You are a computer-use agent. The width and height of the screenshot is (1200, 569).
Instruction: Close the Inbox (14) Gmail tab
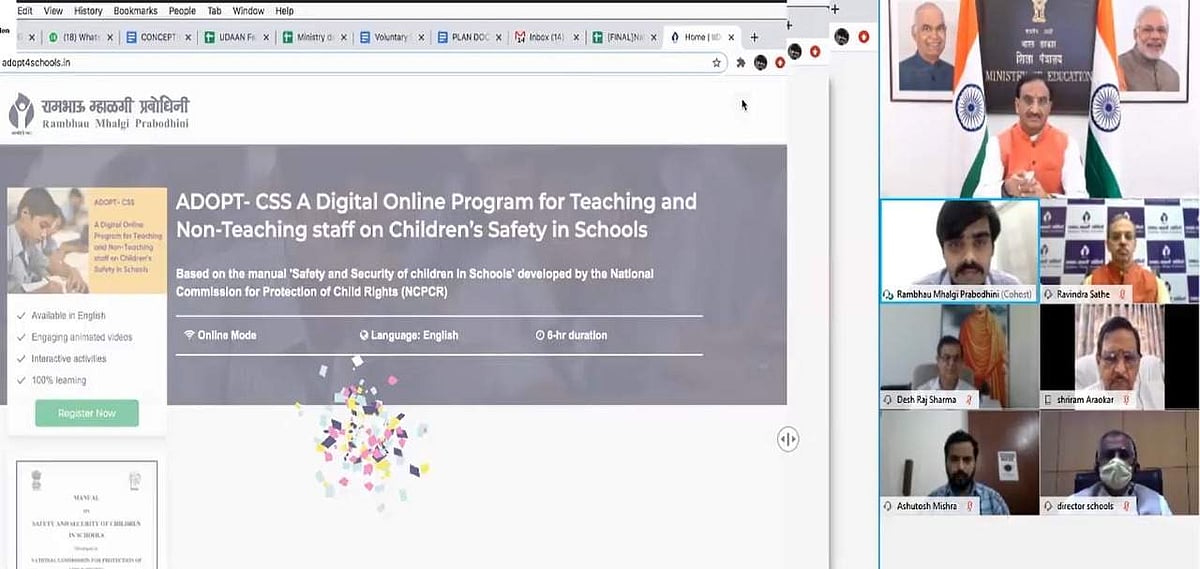(x=574, y=38)
